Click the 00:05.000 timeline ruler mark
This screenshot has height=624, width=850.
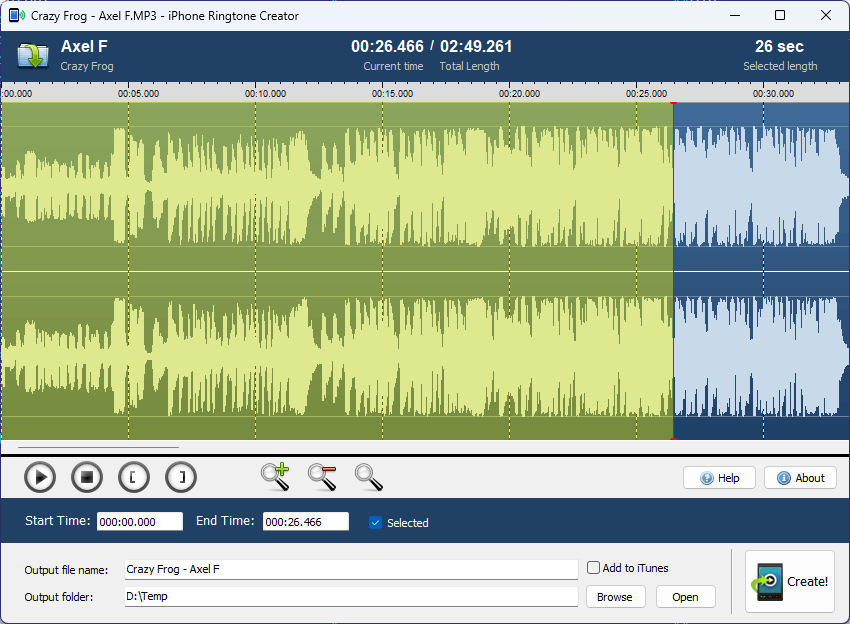coord(138,93)
